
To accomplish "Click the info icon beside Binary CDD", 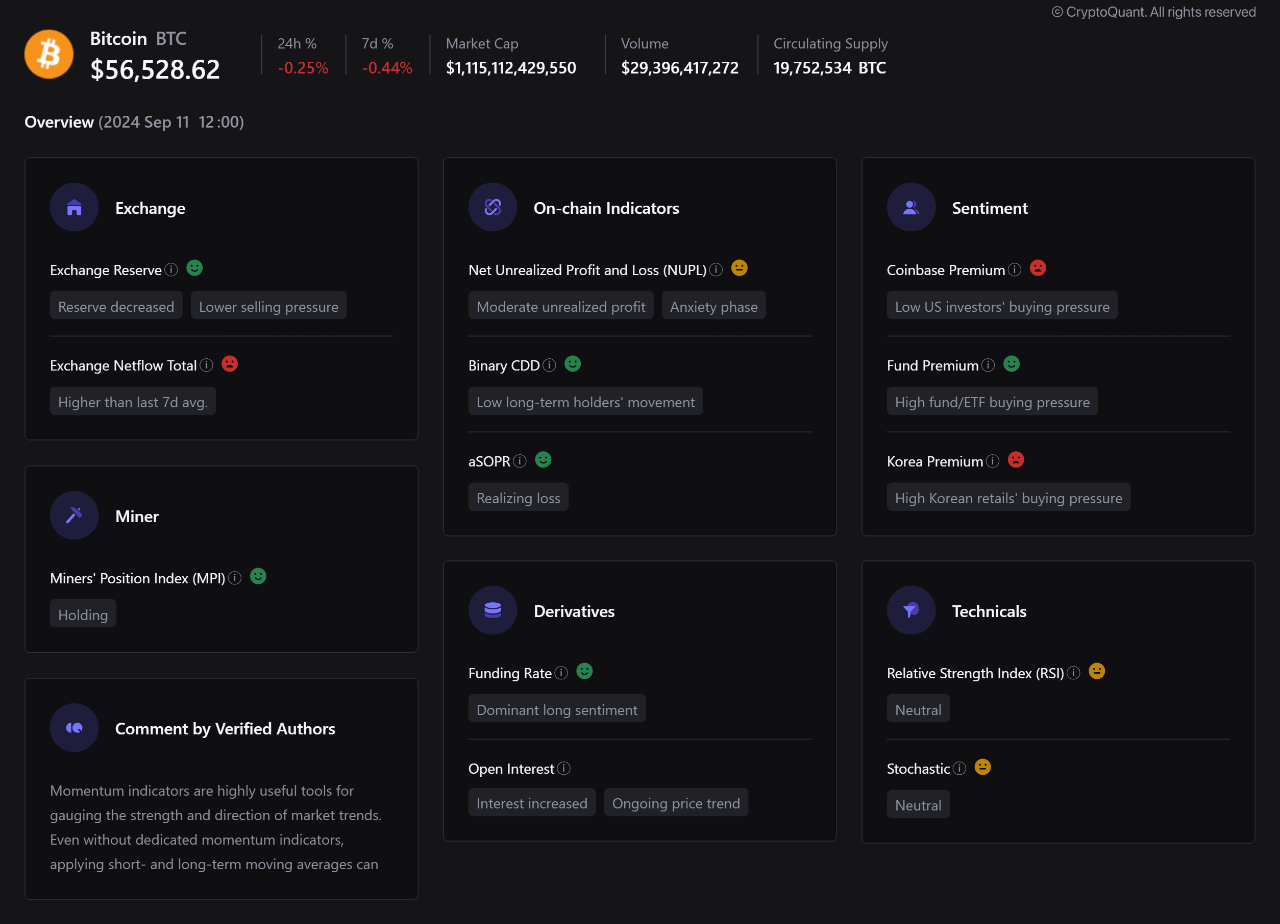I will coord(549,366).
